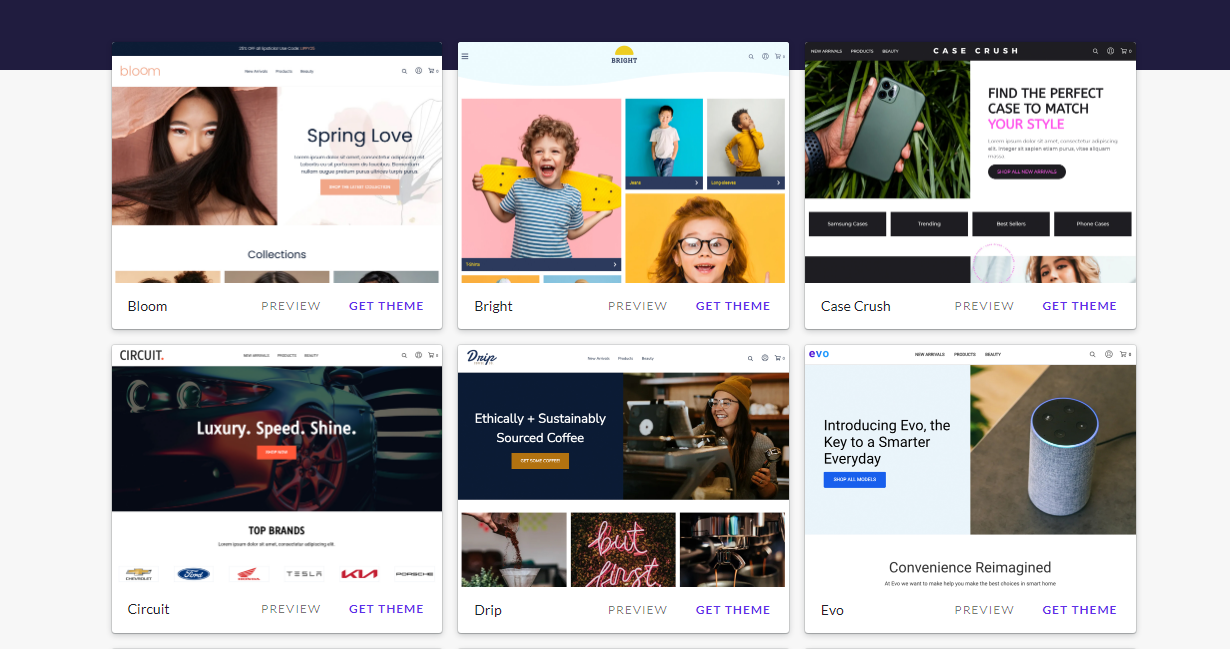Click the account icon in Drip's header
Screen dimensions: 1230x649
[765, 357]
